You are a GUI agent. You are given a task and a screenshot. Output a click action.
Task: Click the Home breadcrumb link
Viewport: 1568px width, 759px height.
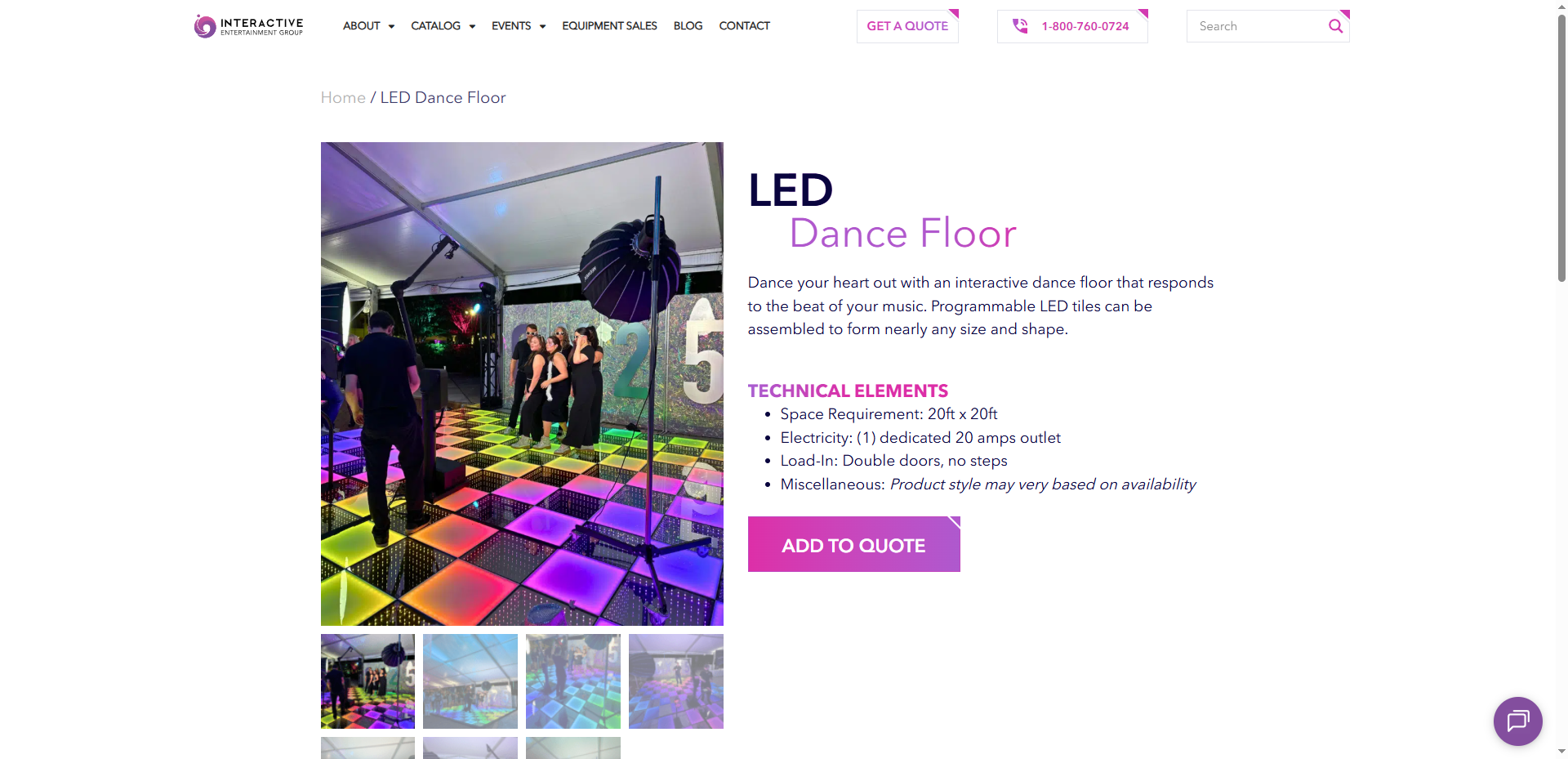tap(343, 97)
